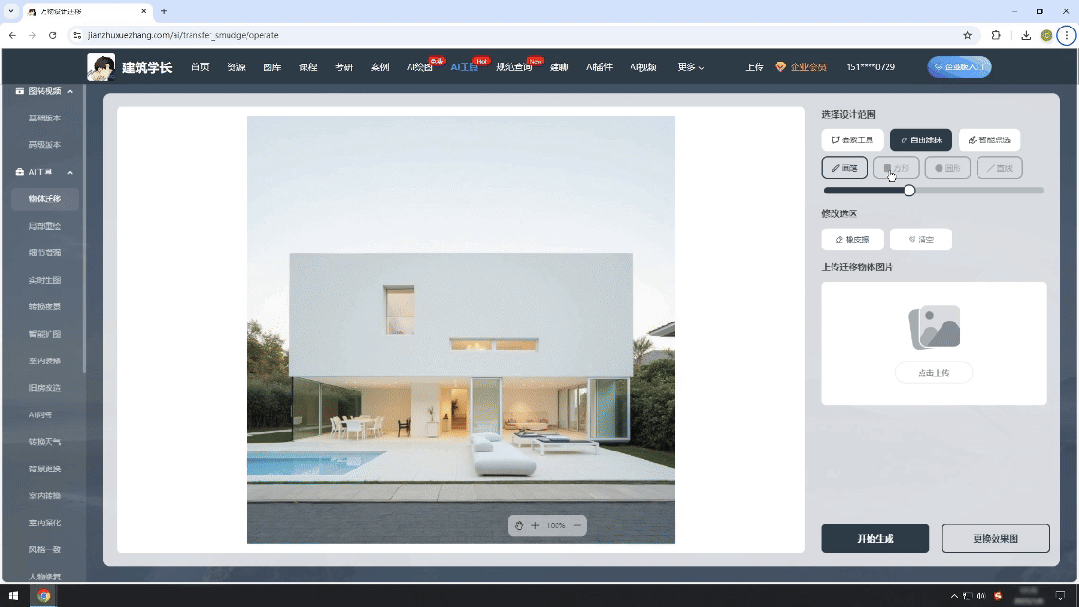Collapse the AI工具 sidebar section

(x=70, y=173)
